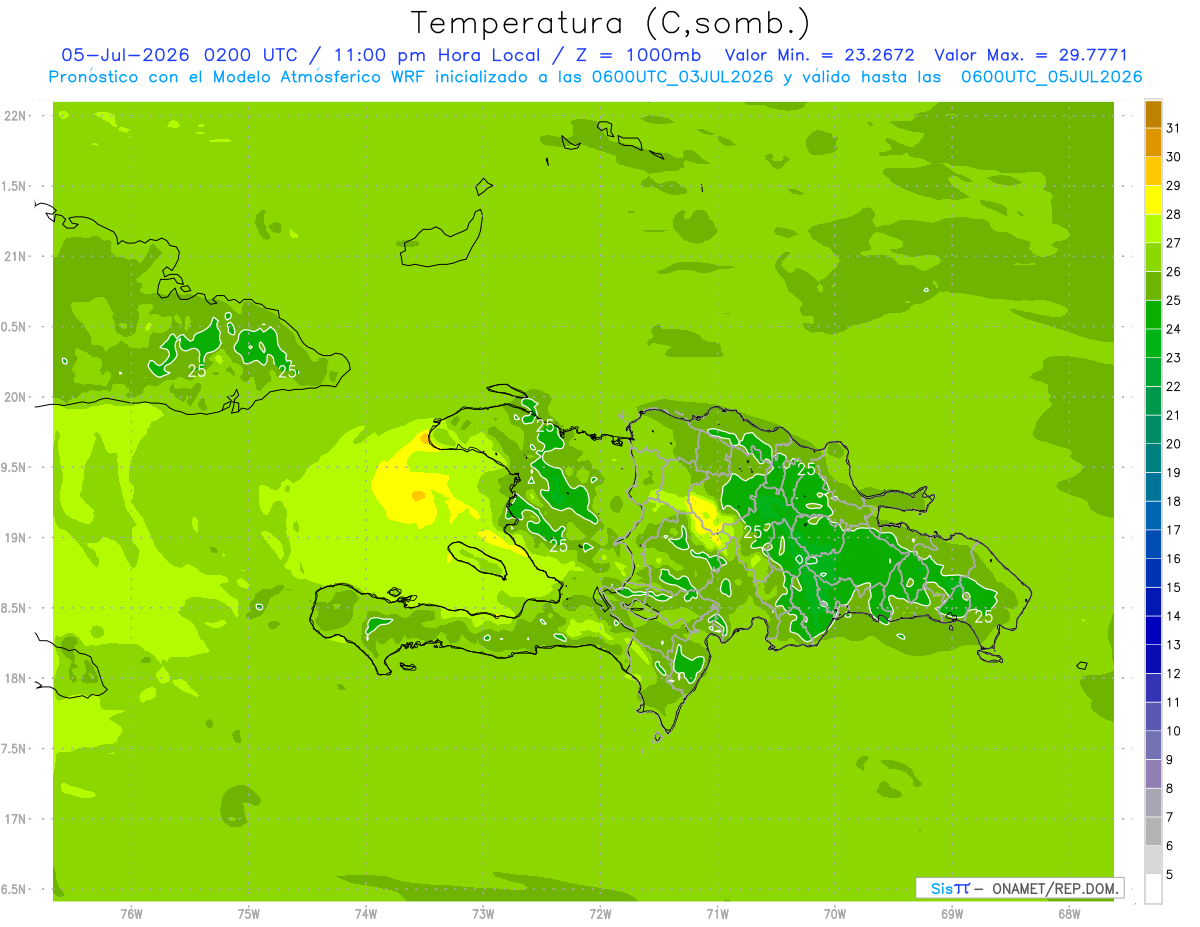Click the legend value "28"
1200x927 pixels.
click(1174, 214)
